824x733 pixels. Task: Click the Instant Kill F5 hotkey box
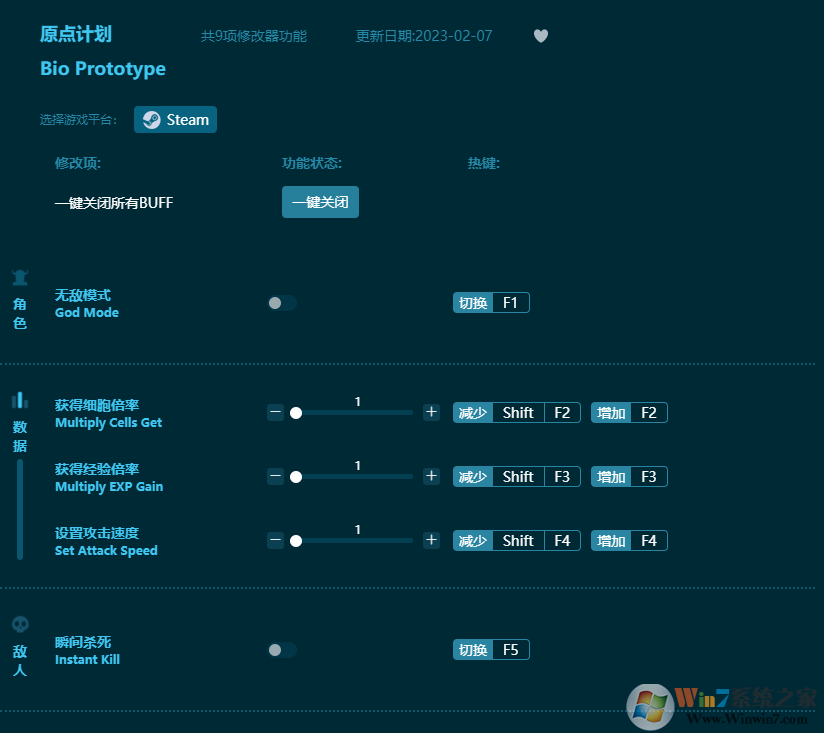[510, 650]
